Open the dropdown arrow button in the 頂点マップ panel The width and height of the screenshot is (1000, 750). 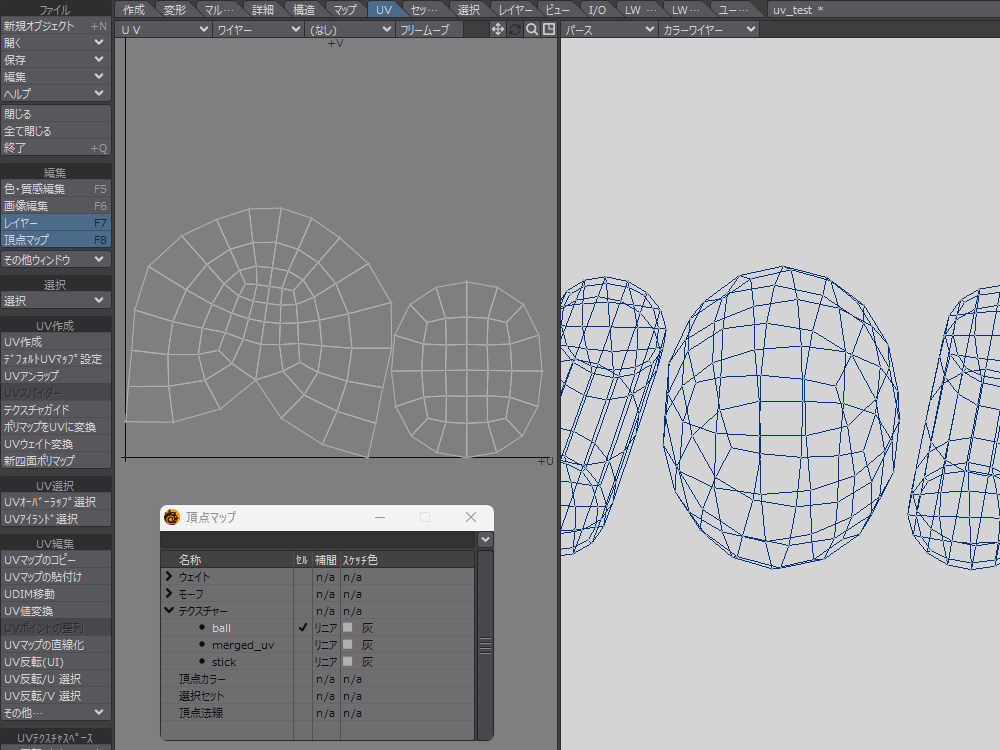coord(486,540)
